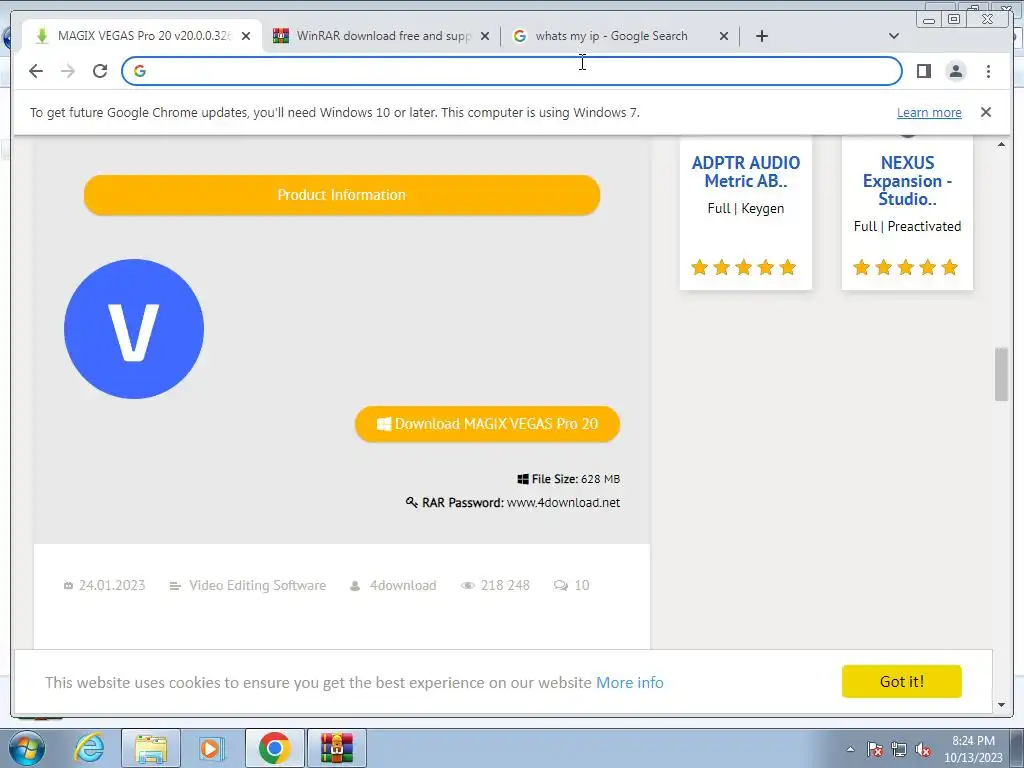Close the whats my ip Google tab
Viewport: 1024px width, 768px height.
[724, 36]
